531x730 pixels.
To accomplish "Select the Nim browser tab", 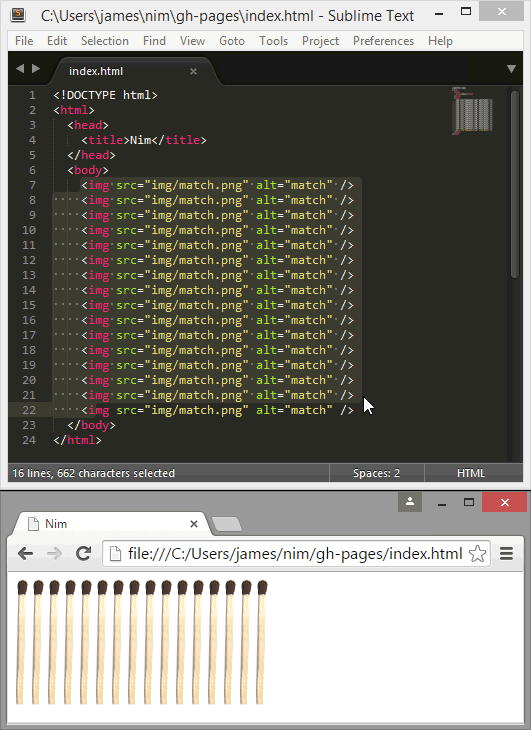I will pyautogui.click(x=113, y=524).
